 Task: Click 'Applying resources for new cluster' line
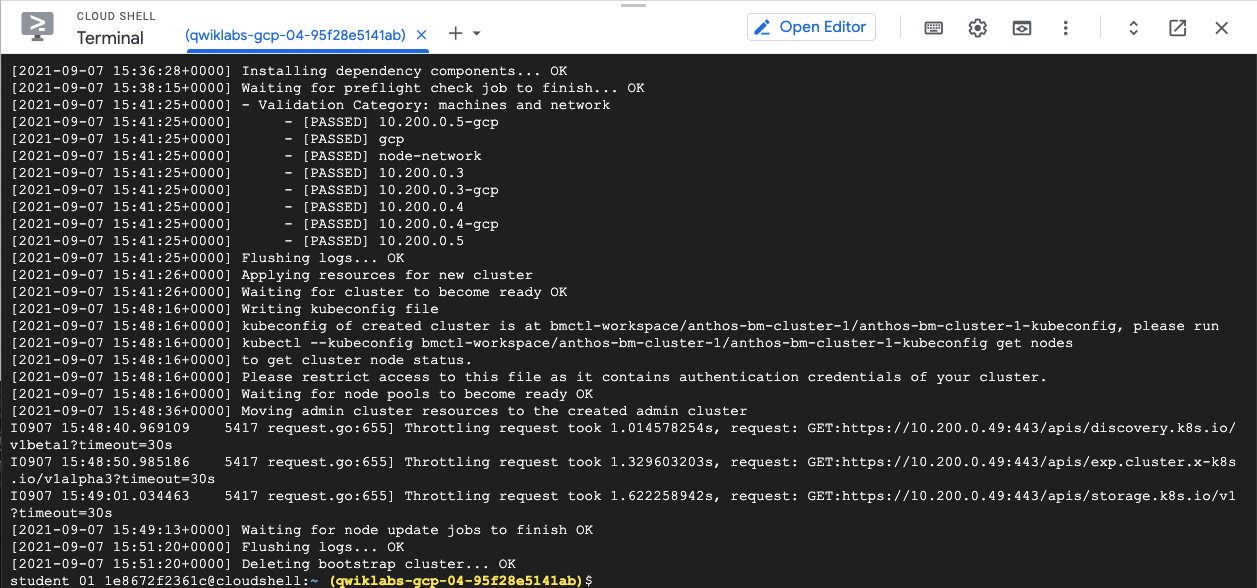pos(272,275)
